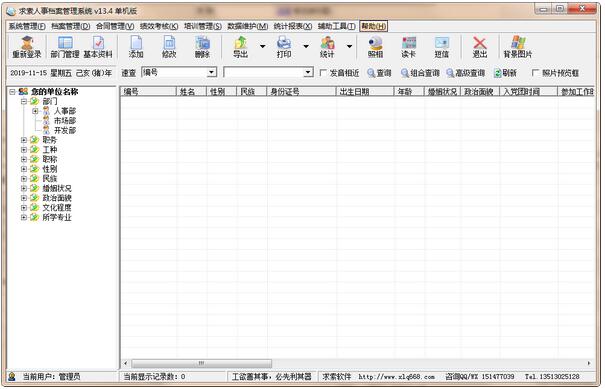
Task: Click the 短信 SMS icon
Action: coord(441,47)
